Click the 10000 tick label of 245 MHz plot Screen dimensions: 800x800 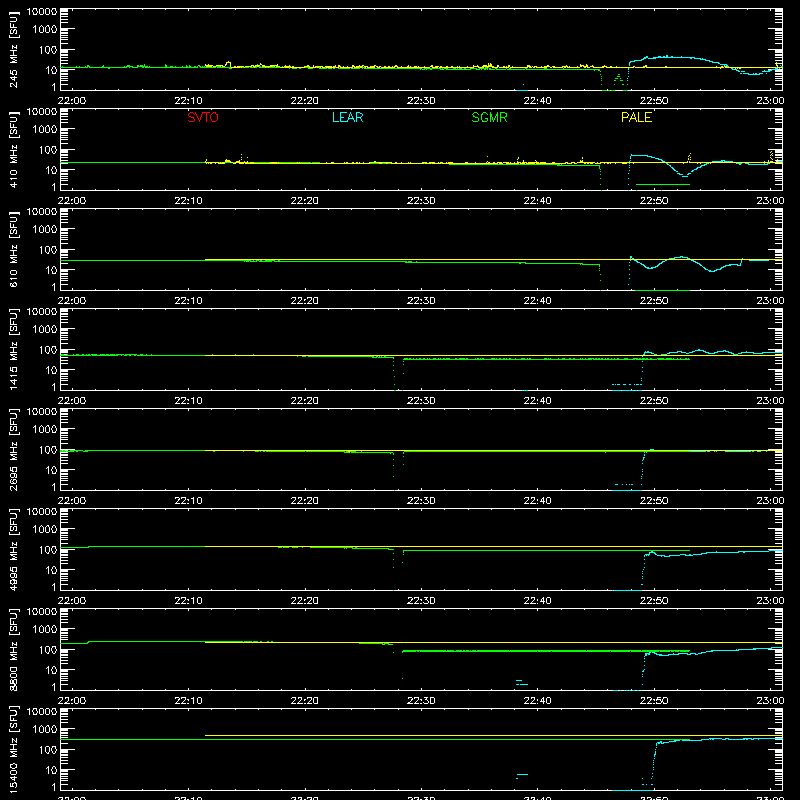coord(41,12)
